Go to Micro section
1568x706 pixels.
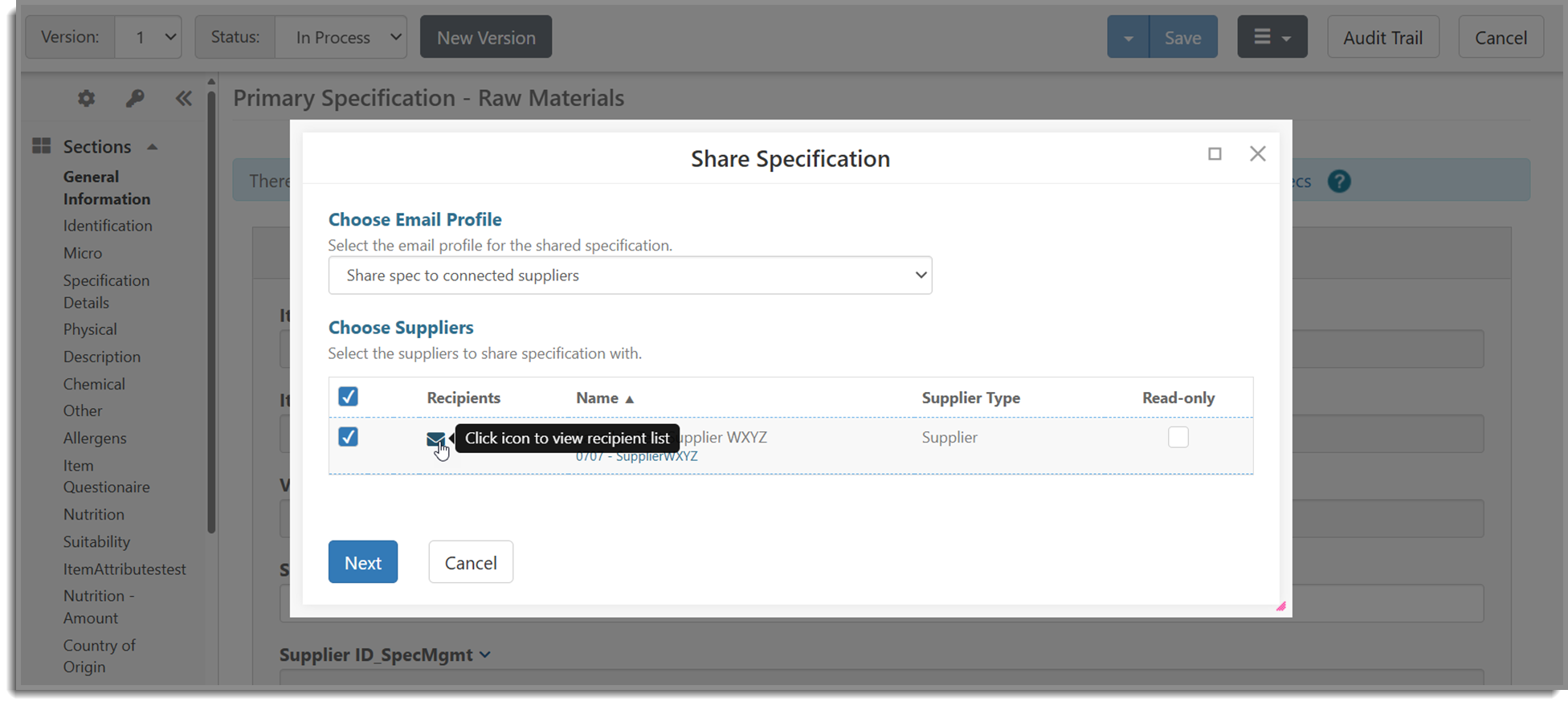click(x=83, y=253)
